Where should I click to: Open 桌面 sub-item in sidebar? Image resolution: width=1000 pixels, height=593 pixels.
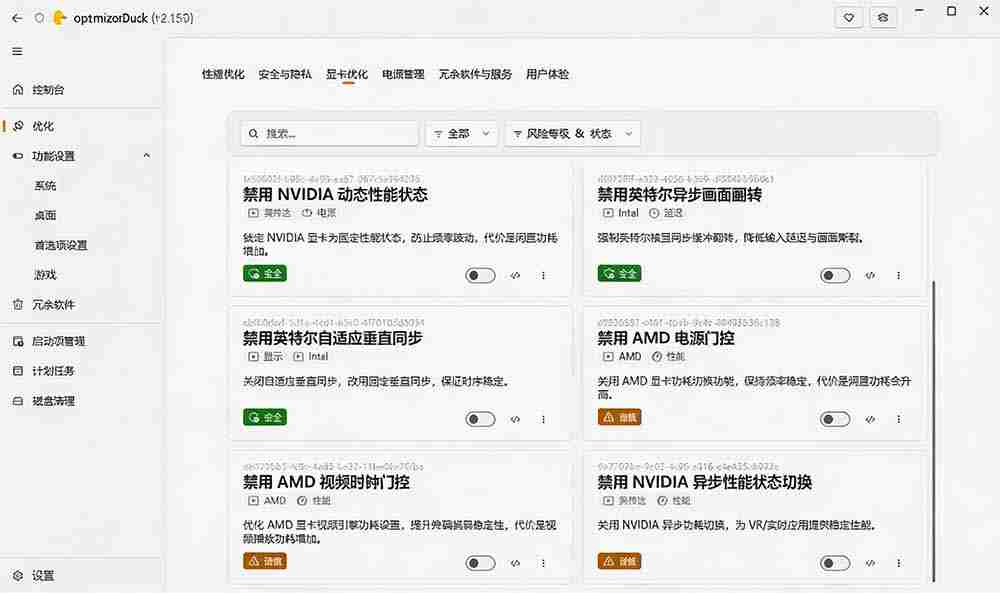point(45,216)
